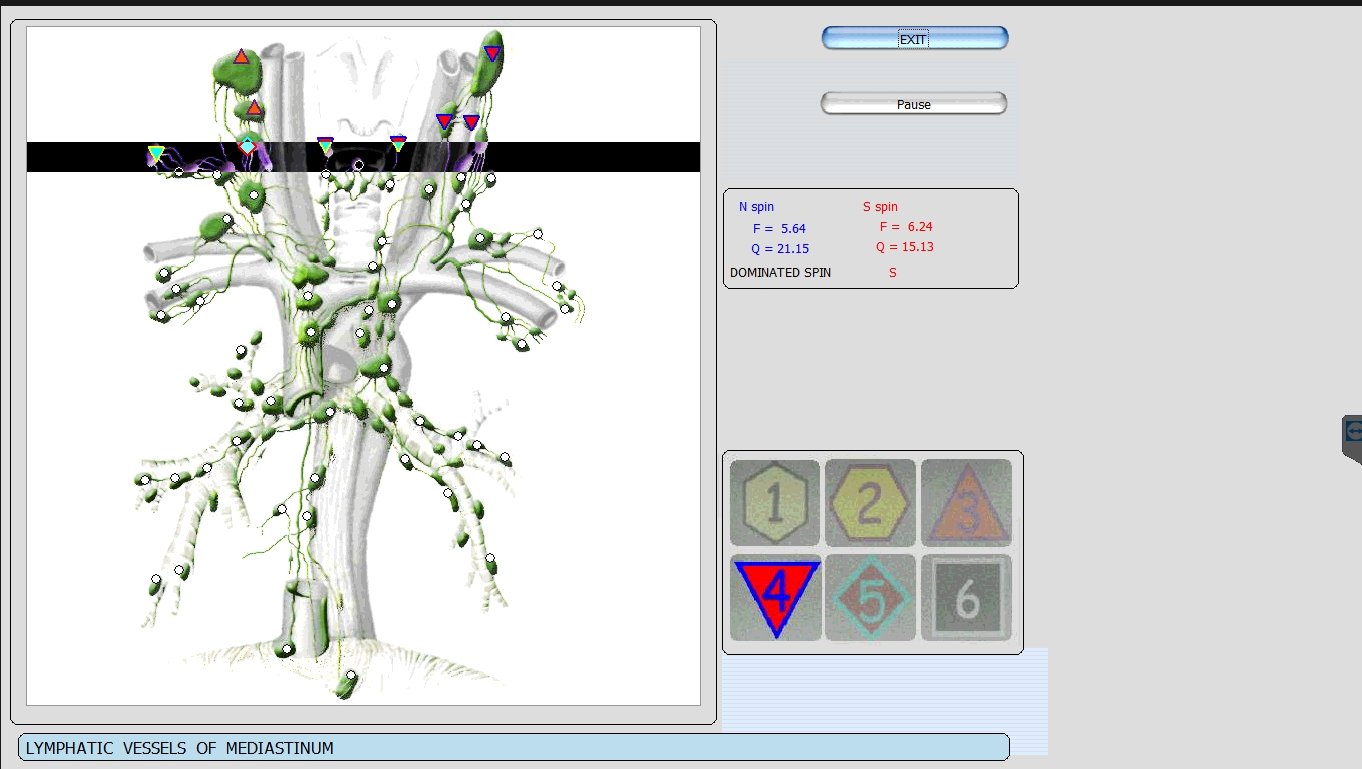Screen dimensions: 1362x769
Task: Click the red inverted triangle on top-right node
Action: coord(492,52)
